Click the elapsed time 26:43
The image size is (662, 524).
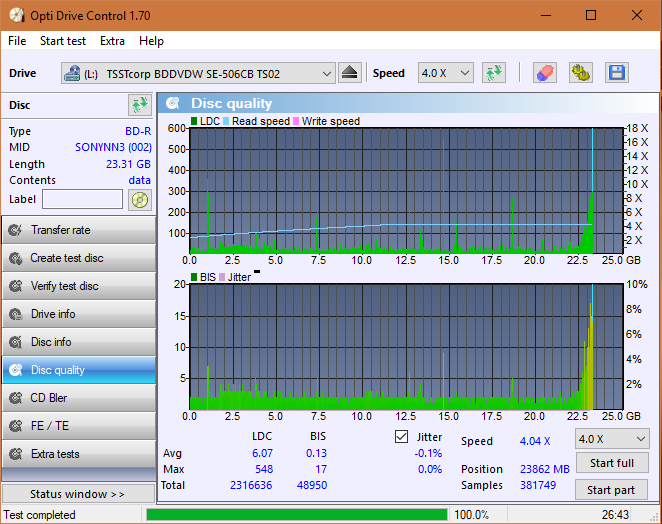click(x=615, y=515)
